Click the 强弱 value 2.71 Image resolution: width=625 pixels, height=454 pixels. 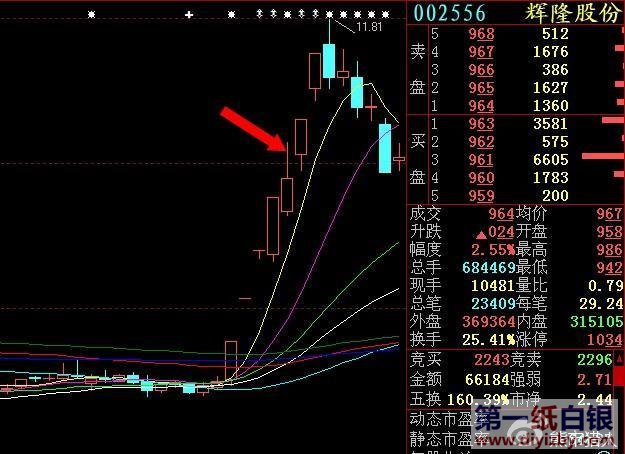pyautogui.click(x=594, y=379)
